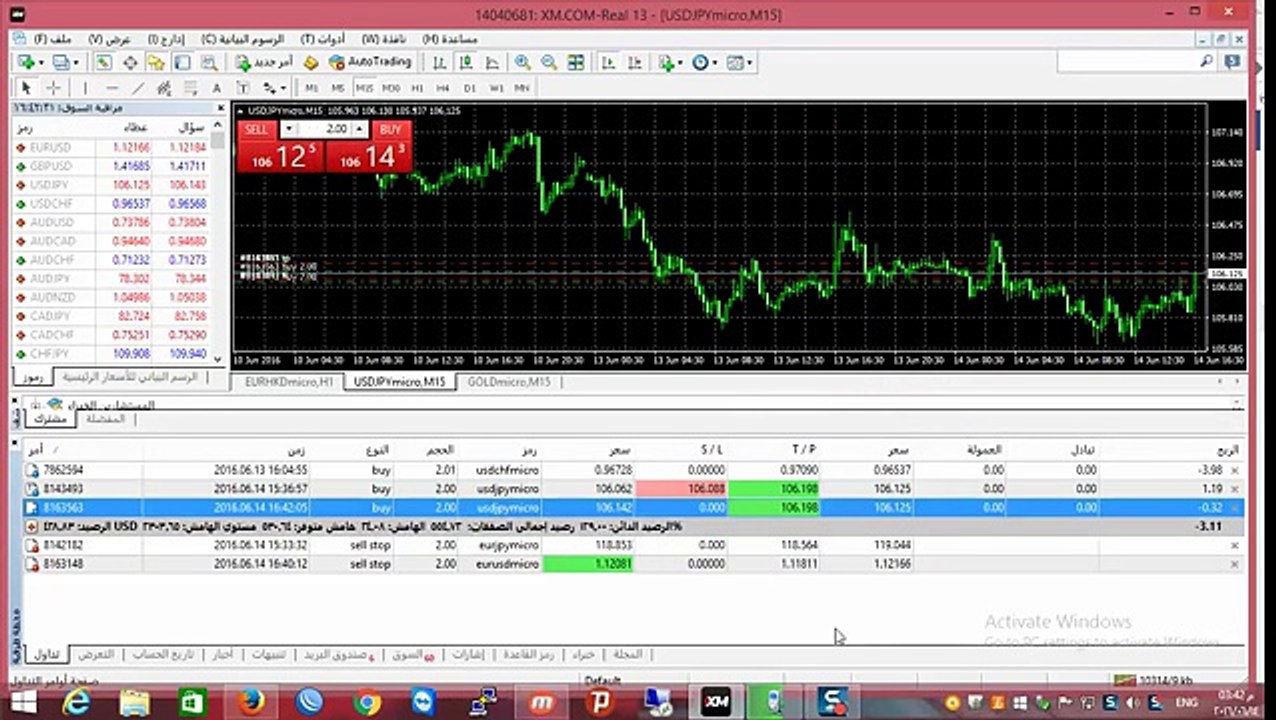1276x720 pixels.
Task: Click the search box in toolbar
Action: [1135, 62]
